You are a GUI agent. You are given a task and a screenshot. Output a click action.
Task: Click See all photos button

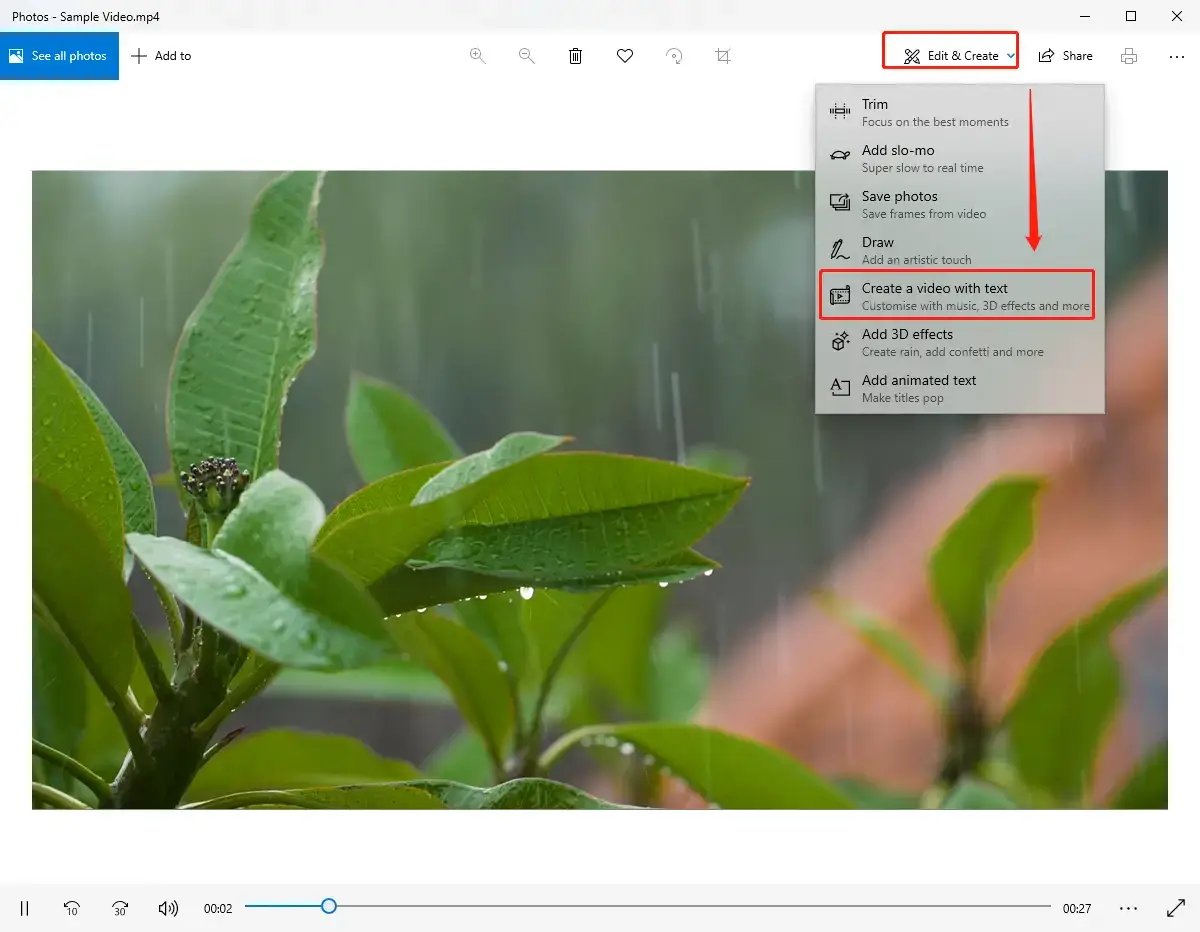point(59,56)
